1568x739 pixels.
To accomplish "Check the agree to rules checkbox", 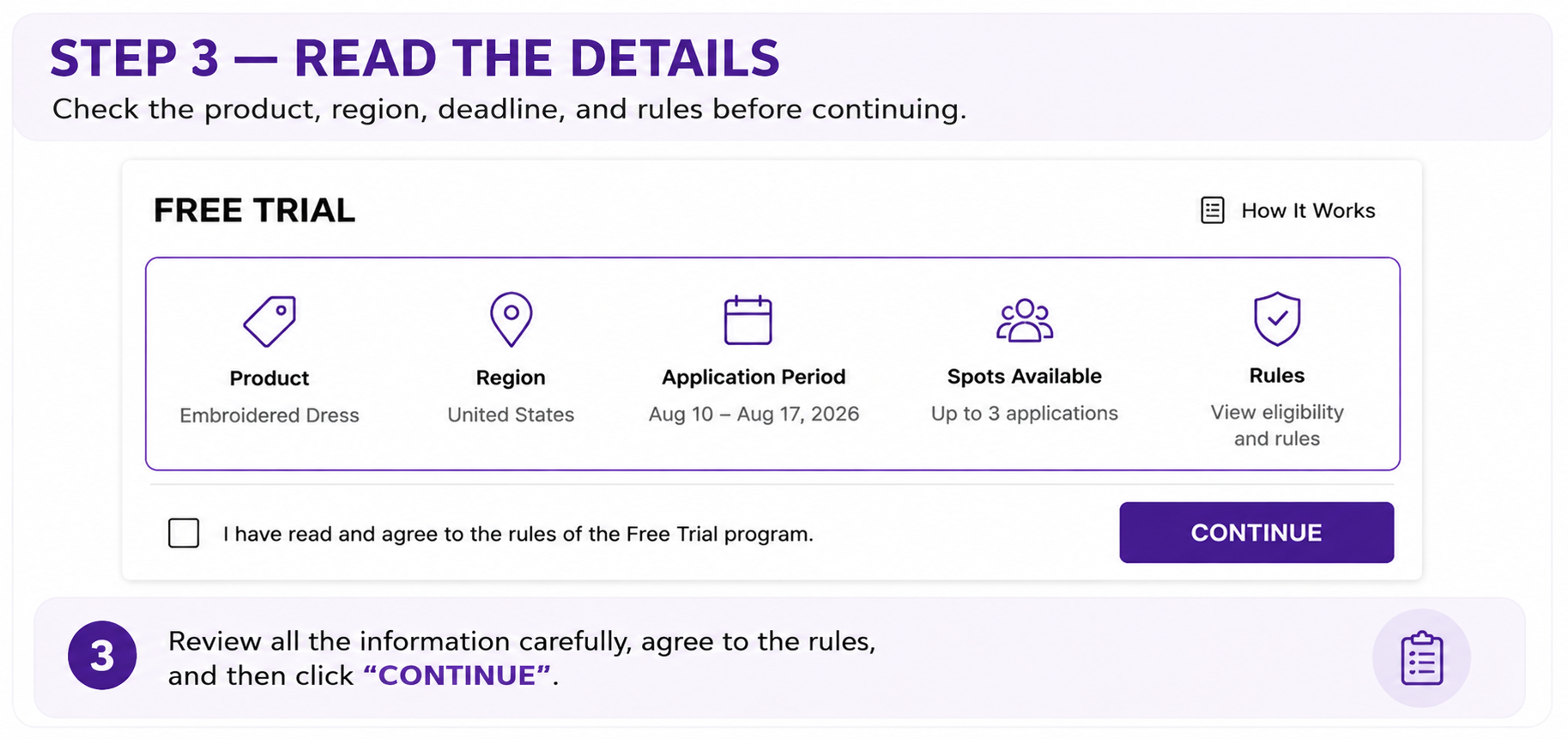I will (184, 533).
